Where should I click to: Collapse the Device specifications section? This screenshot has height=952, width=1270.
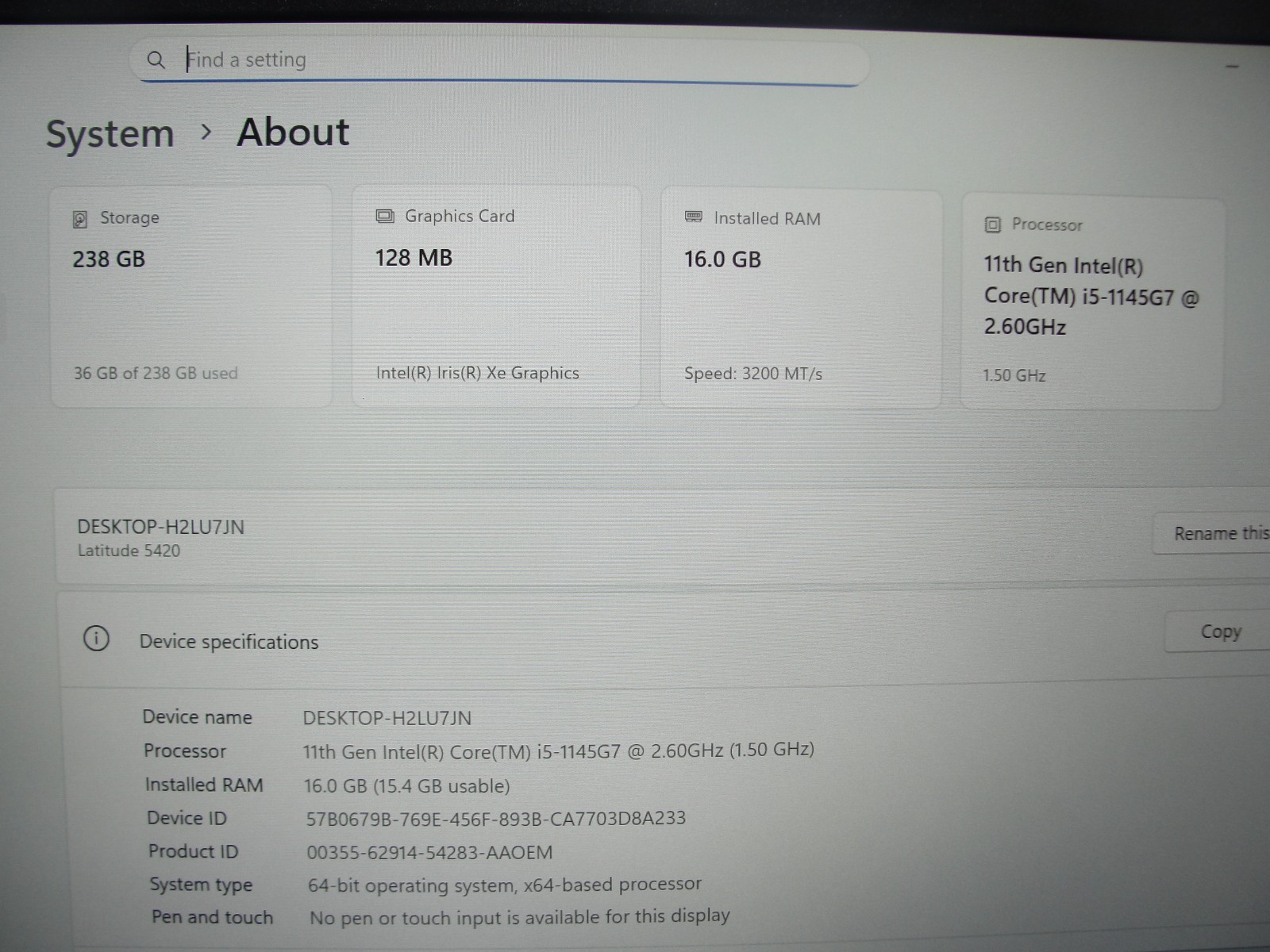(x=664, y=639)
